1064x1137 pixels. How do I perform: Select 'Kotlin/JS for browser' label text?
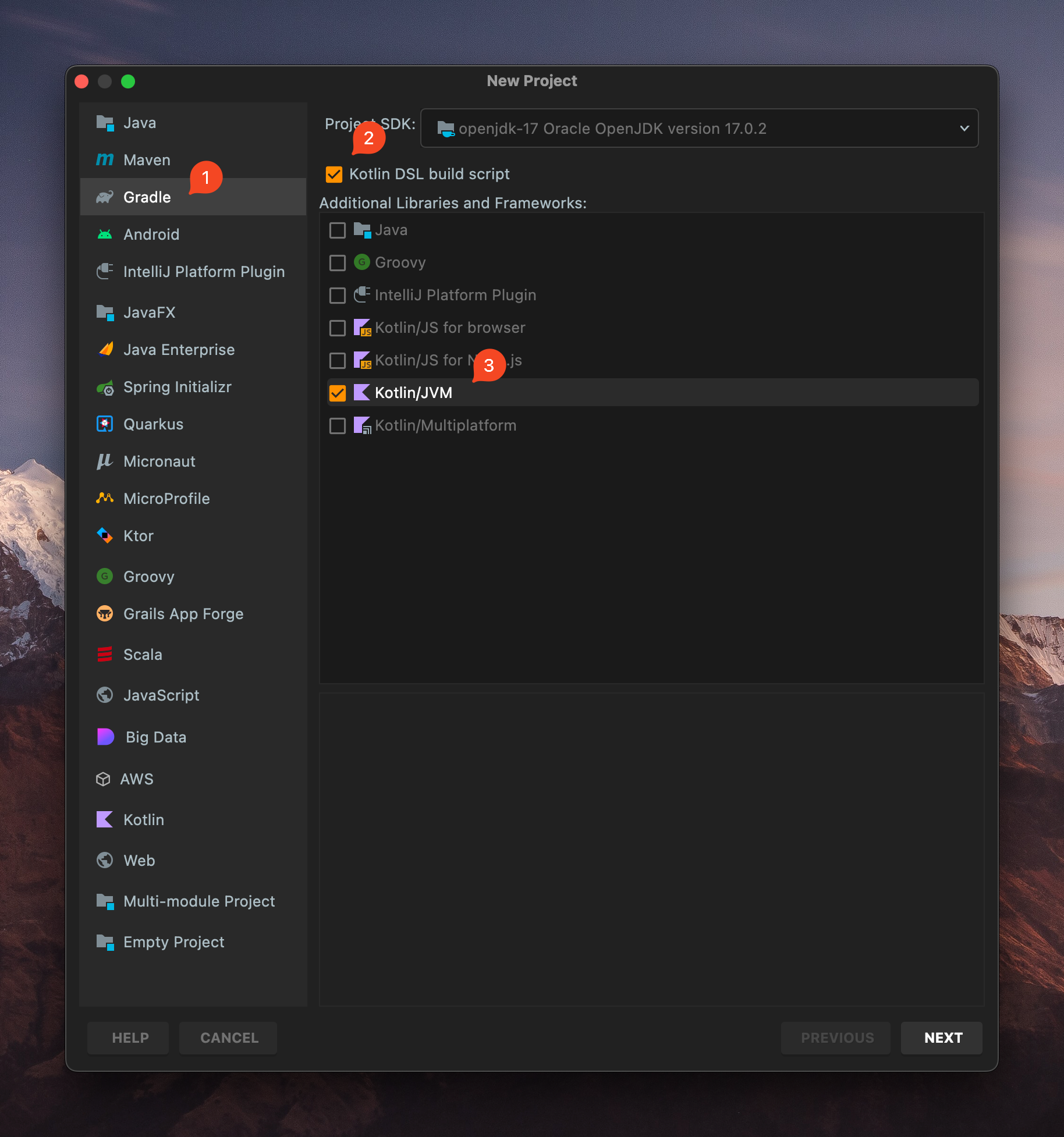tap(450, 328)
